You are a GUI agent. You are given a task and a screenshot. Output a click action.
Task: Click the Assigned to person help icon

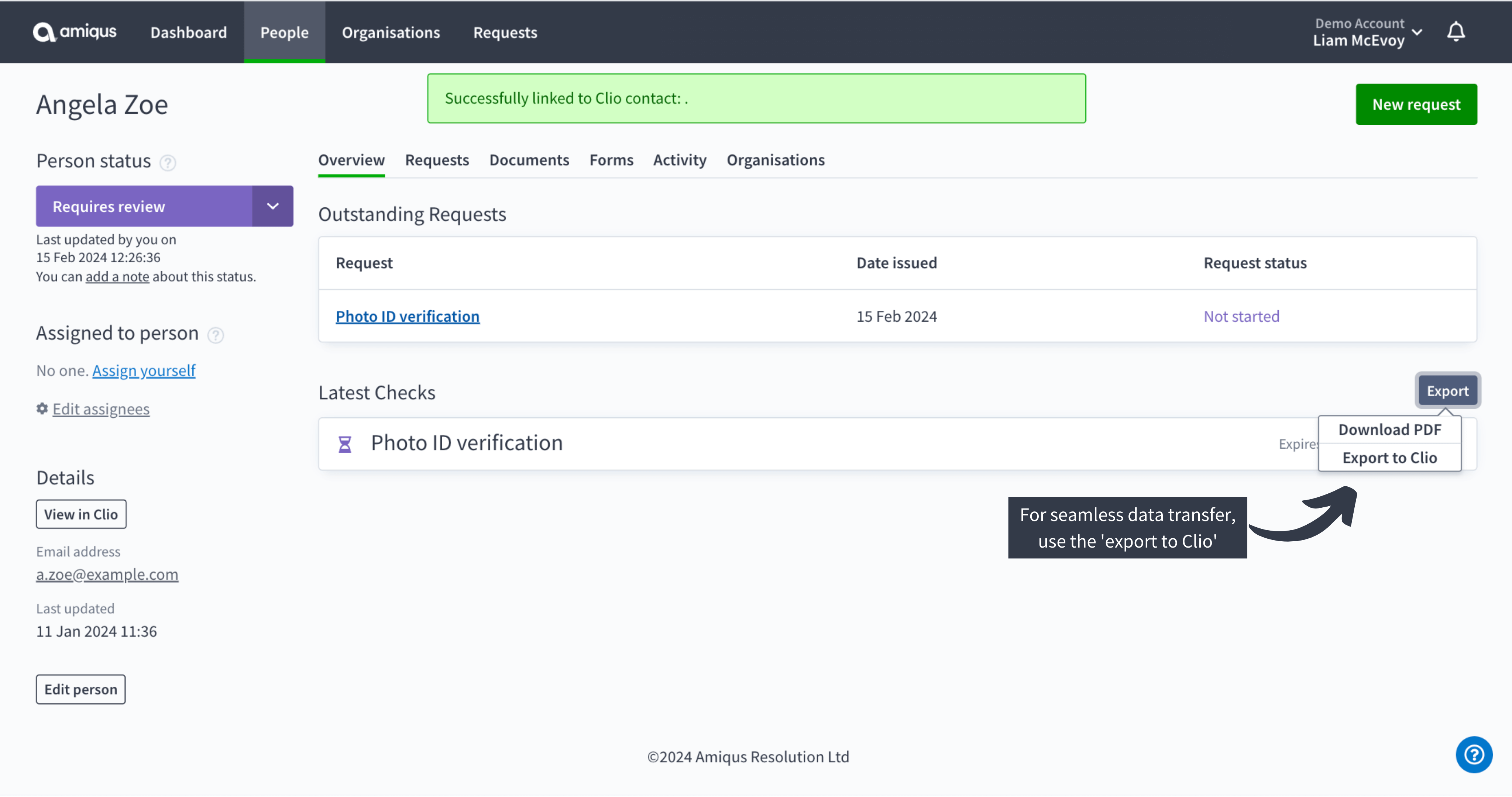[216, 335]
